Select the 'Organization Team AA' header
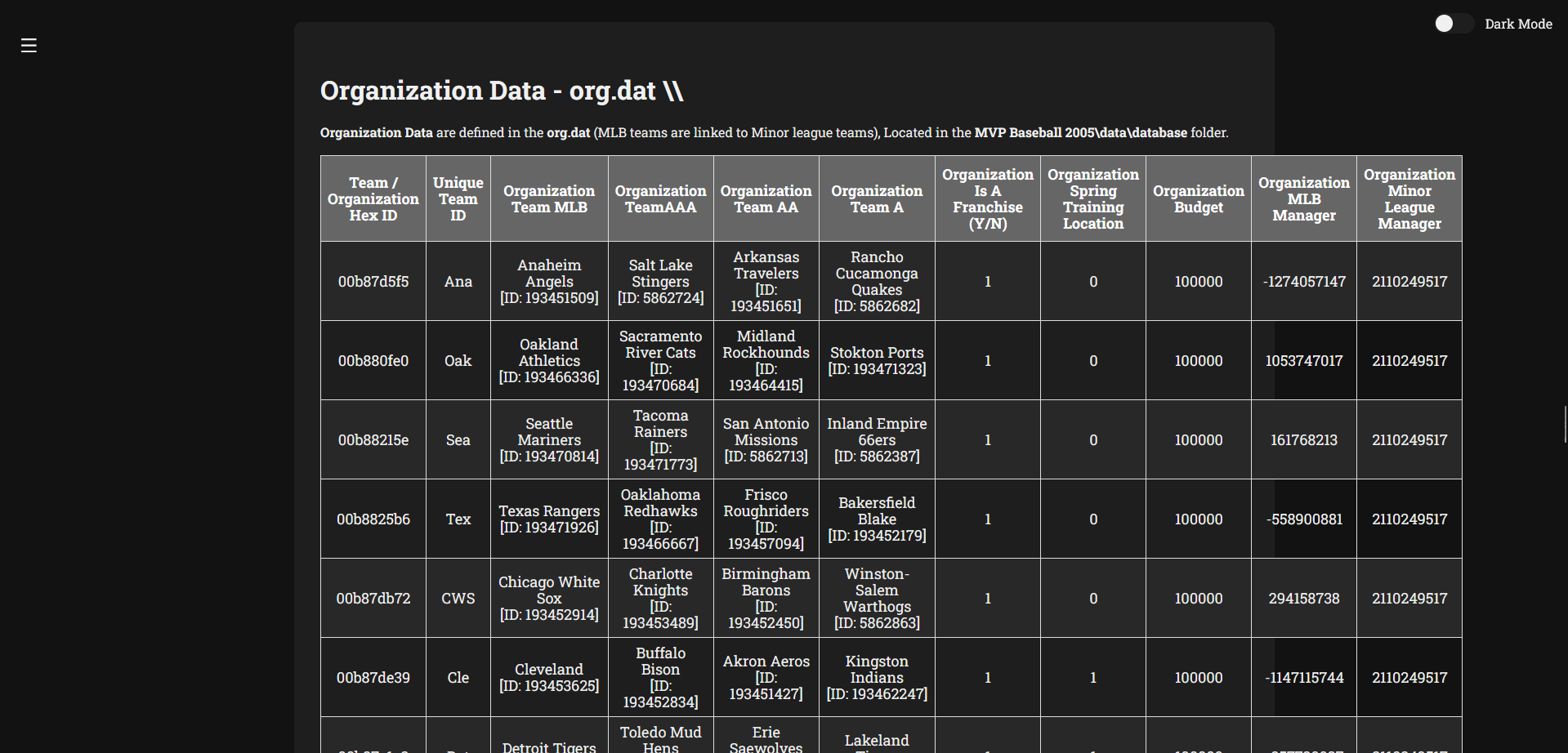This screenshot has height=753, width=1568. coord(766,199)
